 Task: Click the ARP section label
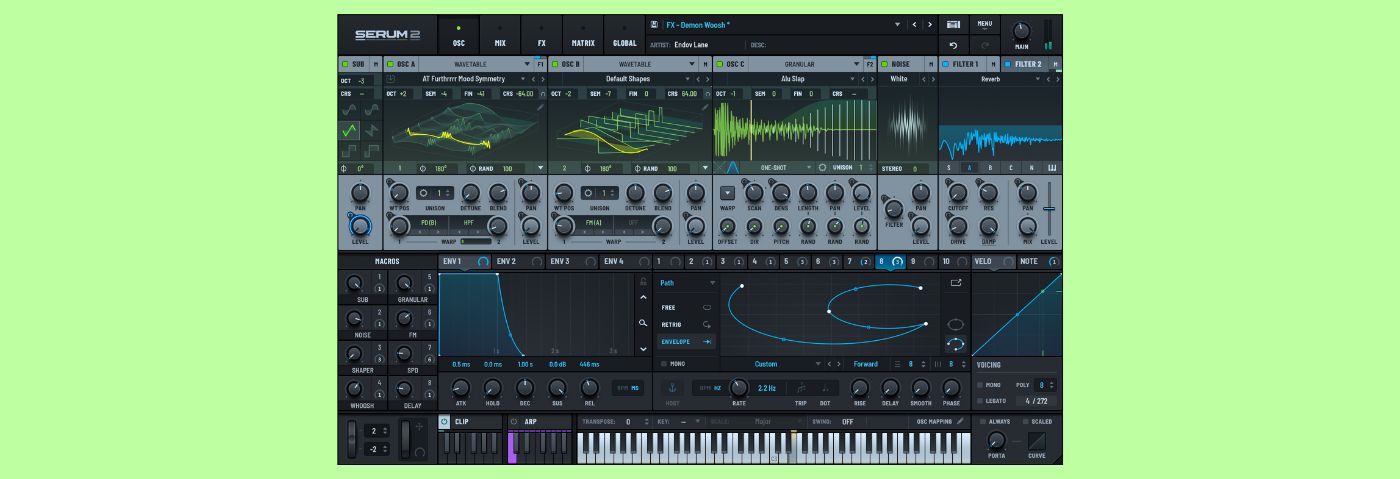pyautogui.click(x=531, y=422)
